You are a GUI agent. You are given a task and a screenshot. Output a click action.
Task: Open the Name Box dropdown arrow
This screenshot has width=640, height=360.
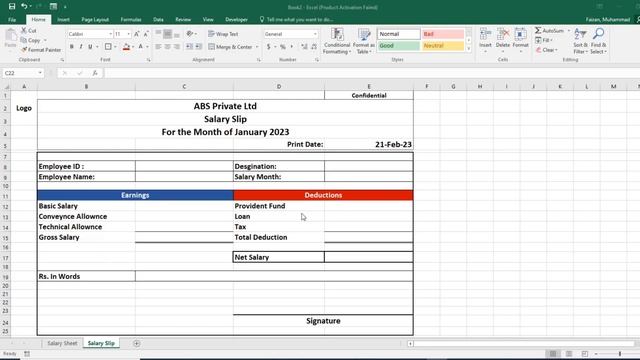pyautogui.click(x=40, y=73)
